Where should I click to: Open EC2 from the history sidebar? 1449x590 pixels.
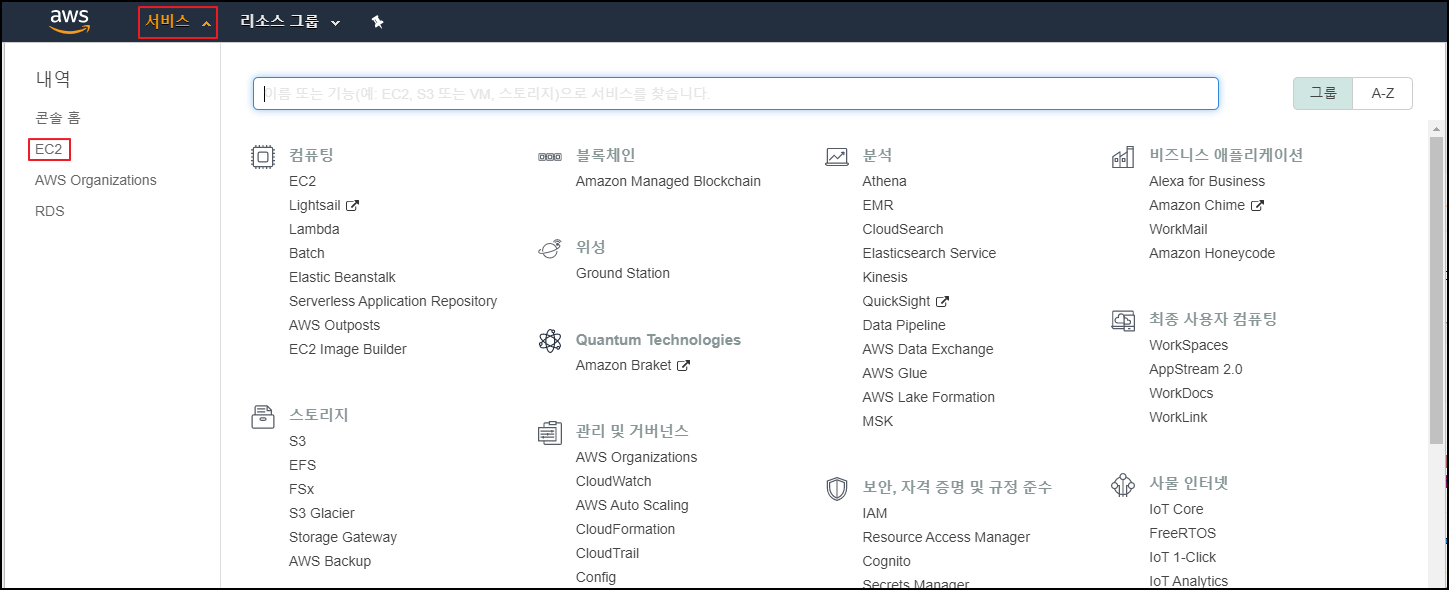(49, 149)
